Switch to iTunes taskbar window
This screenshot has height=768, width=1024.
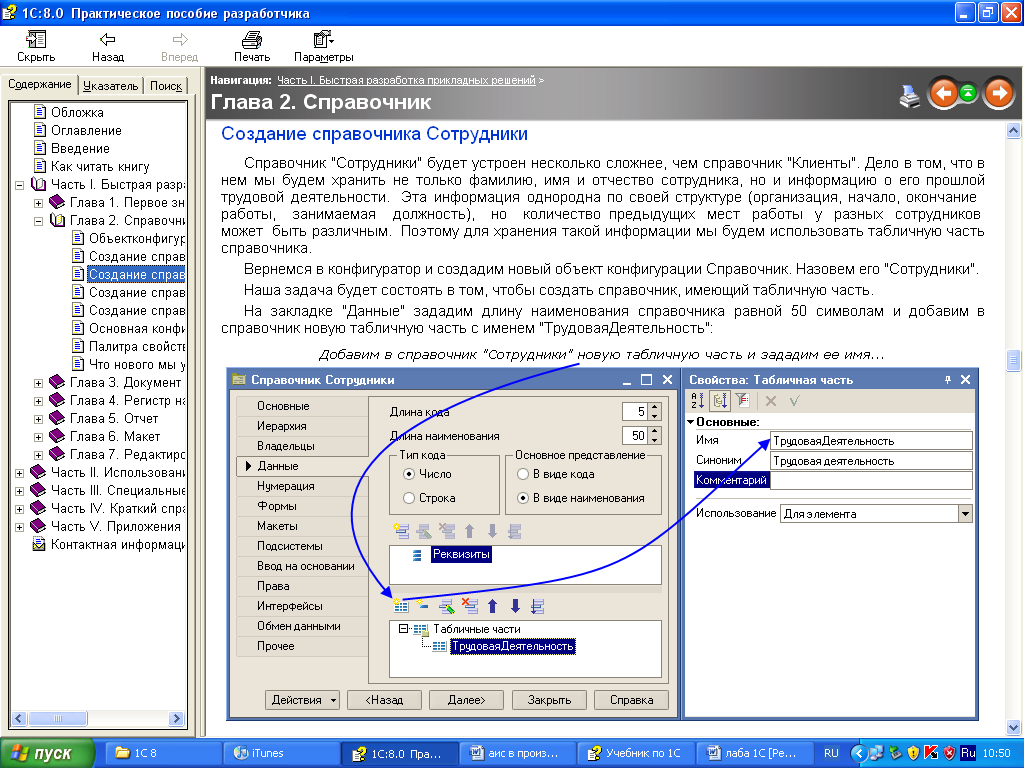280,753
